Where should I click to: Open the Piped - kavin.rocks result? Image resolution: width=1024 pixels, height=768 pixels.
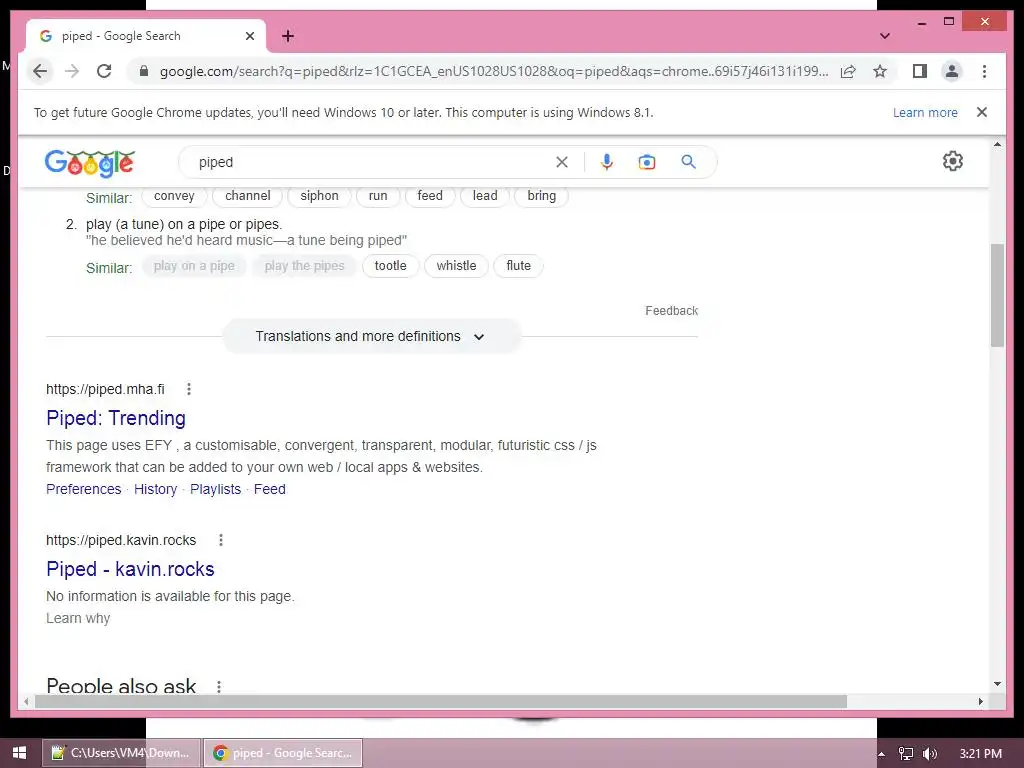pyautogui.click(x=130, y=569)
